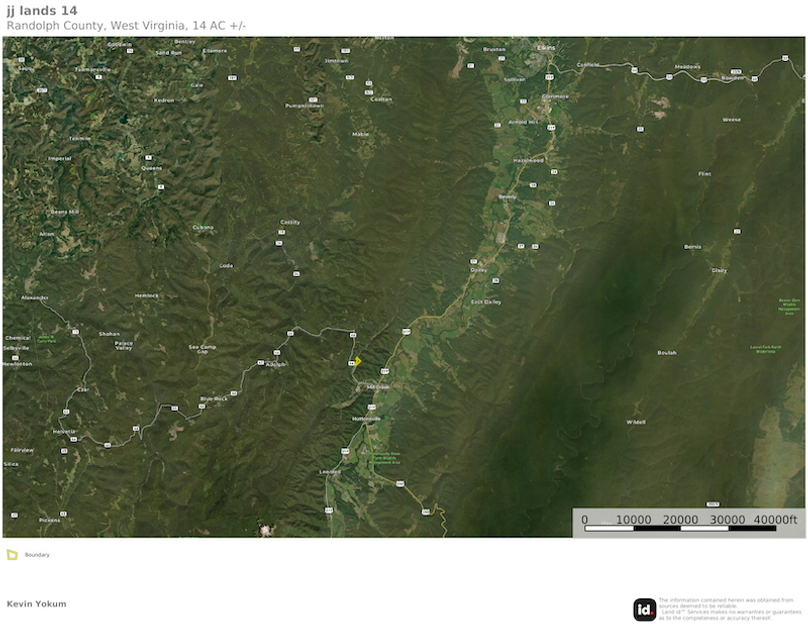808x624 pixels.
Task: Click the US 250 highway shield near Mill Creek
Action: 384,370
